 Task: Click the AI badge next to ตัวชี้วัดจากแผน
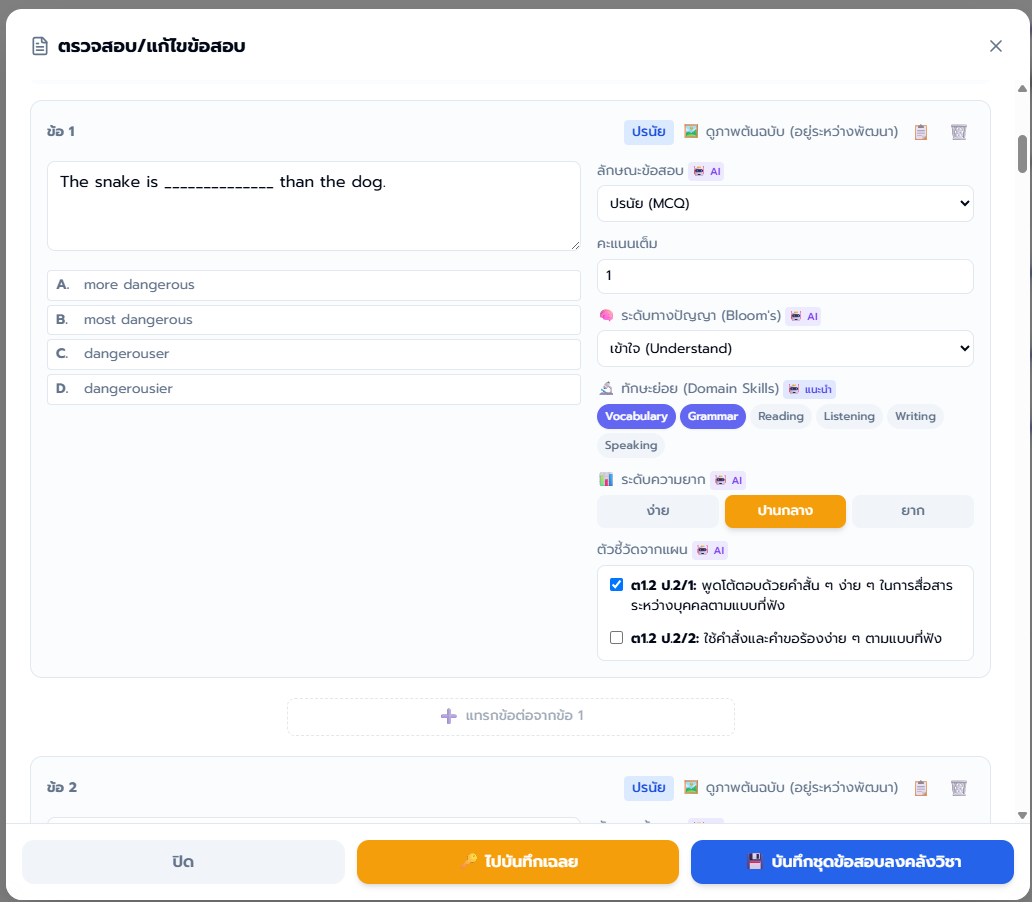click(710, 550)
